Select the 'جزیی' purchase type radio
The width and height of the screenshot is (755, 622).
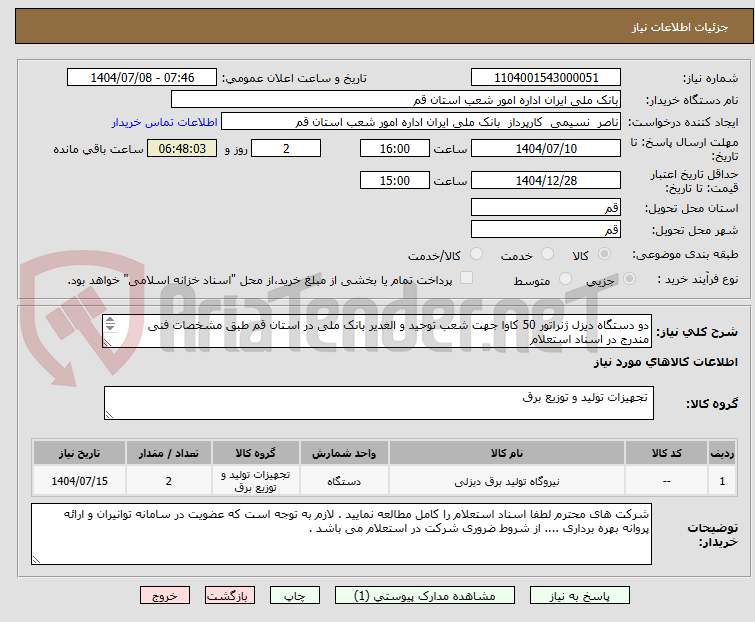click(629, 279)
